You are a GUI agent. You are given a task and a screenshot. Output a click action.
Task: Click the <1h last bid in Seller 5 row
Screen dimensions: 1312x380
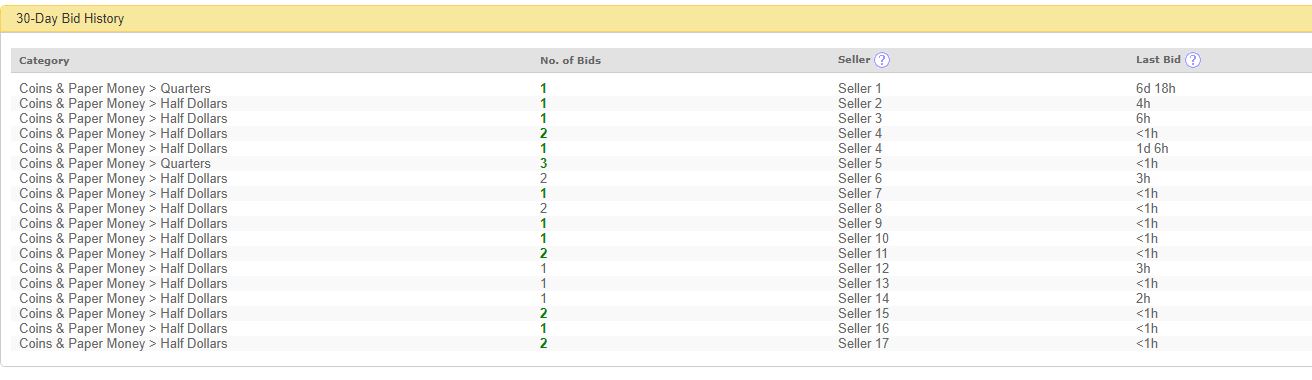point(1147,164)
